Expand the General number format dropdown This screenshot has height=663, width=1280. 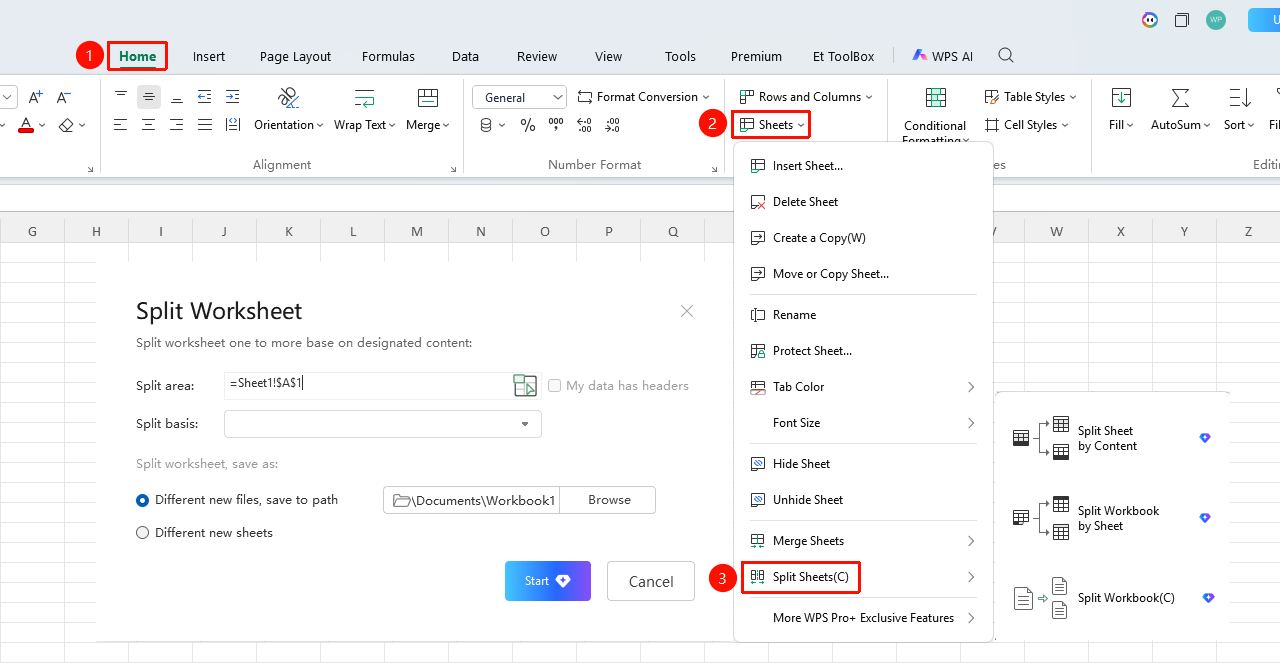520,97
